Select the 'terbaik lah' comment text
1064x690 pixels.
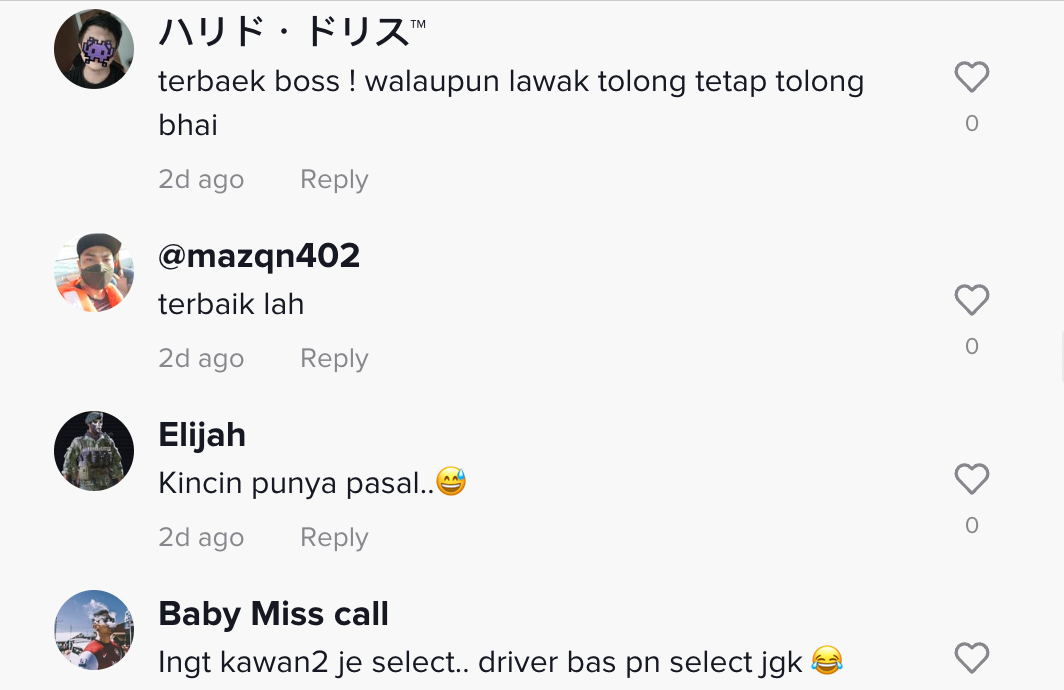click(231, 304)
